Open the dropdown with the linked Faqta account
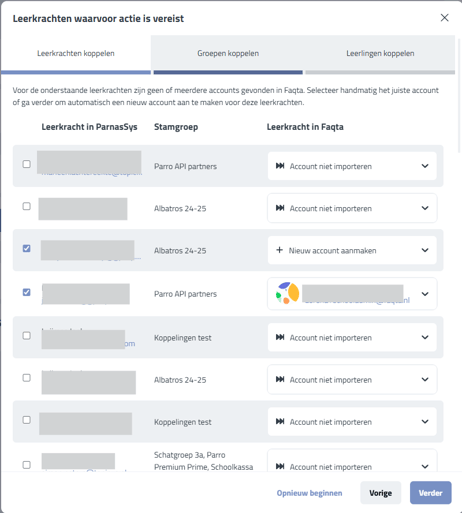 click(352, 294)
